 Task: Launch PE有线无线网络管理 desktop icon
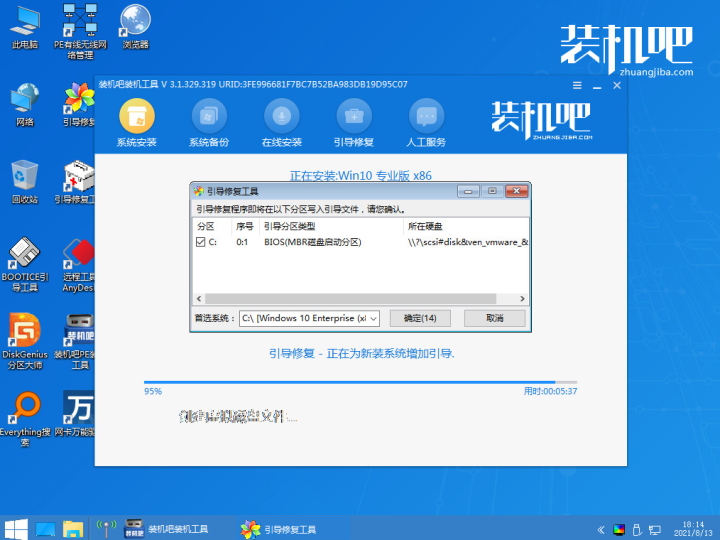pyautogui.click(x=80, y=31)
